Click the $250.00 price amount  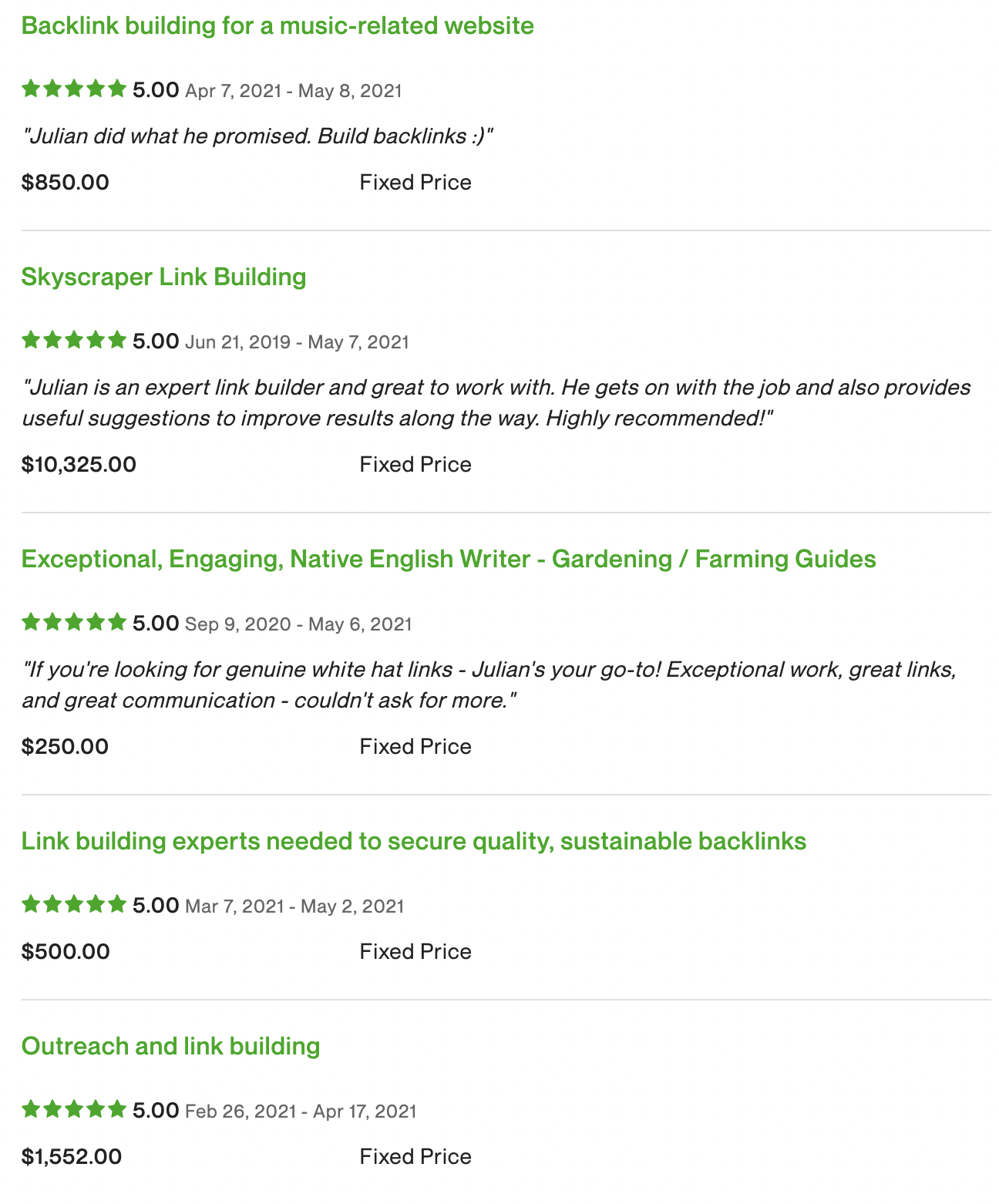(65, 747)
